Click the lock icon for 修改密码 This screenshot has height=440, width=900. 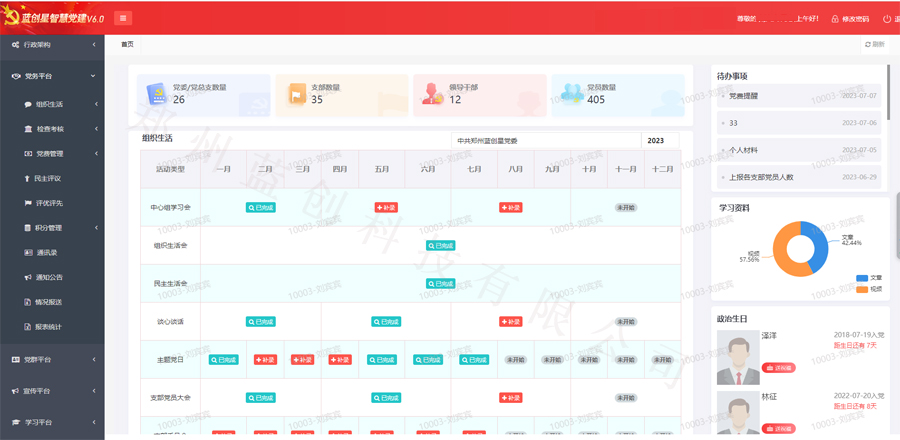coord(835,19)
